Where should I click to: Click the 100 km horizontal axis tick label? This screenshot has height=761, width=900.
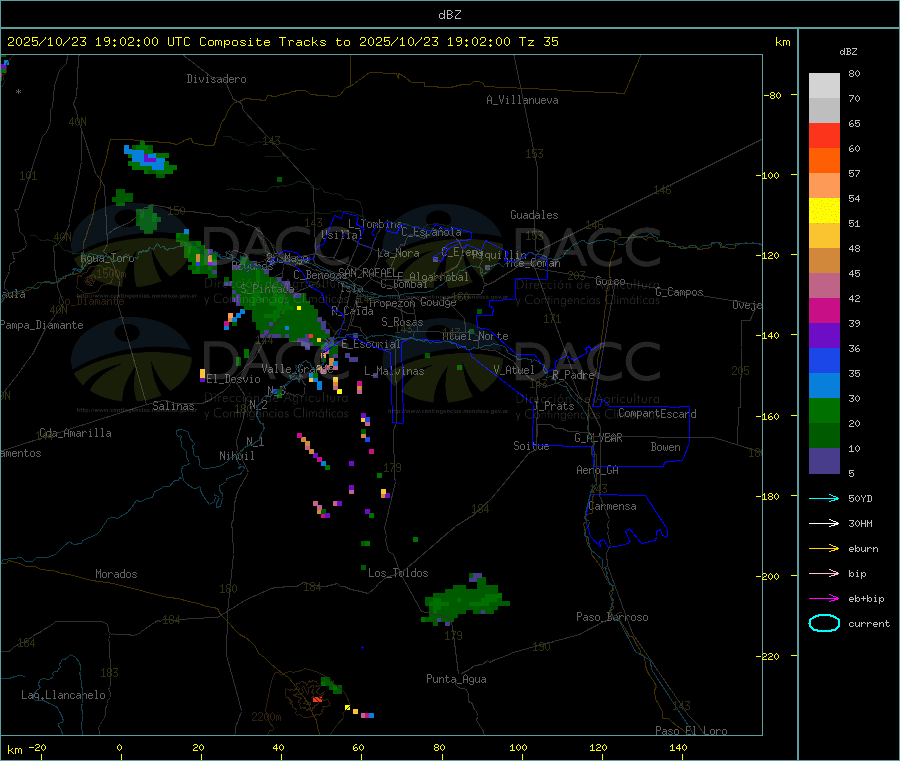(x=519, y=747)
